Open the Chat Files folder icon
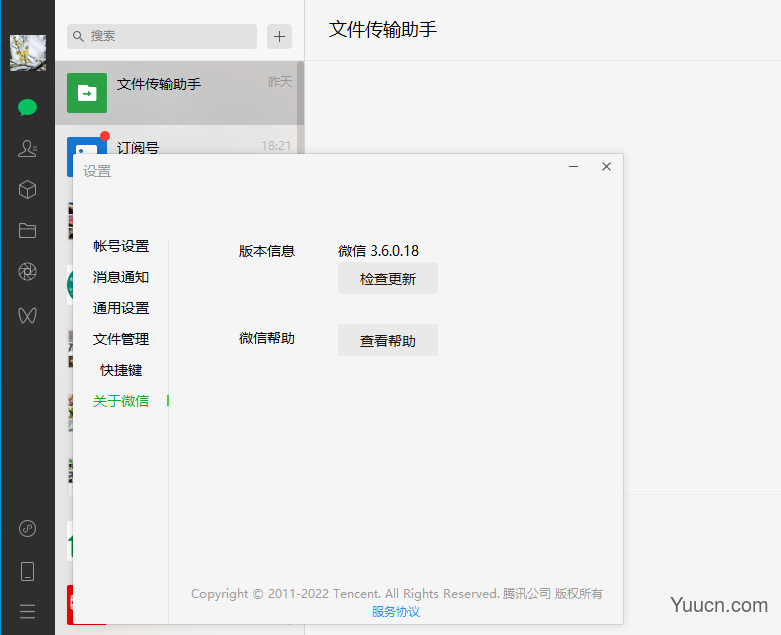The width and height of the screenshot is (781, 635). [x=27, y=231]
